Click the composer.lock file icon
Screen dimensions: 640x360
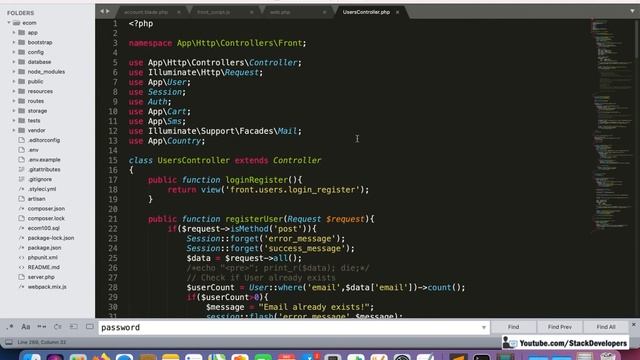click(22, 218)
